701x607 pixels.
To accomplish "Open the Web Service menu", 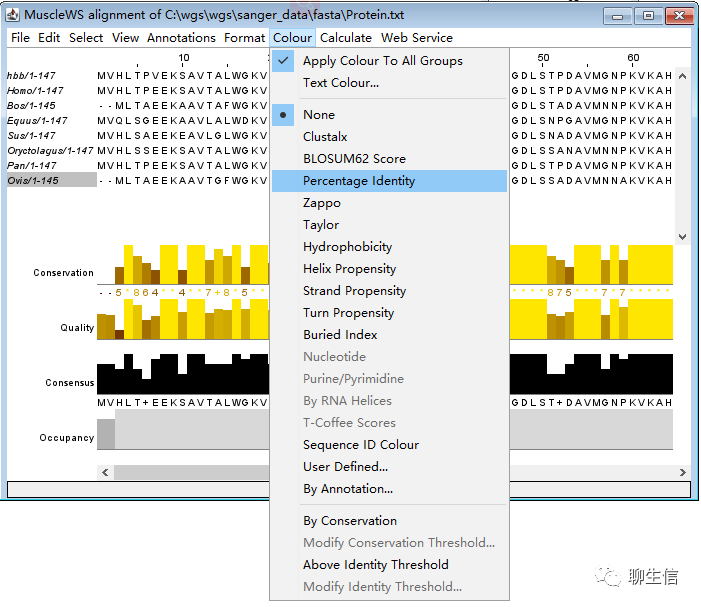I will click(x=417, y=38).
